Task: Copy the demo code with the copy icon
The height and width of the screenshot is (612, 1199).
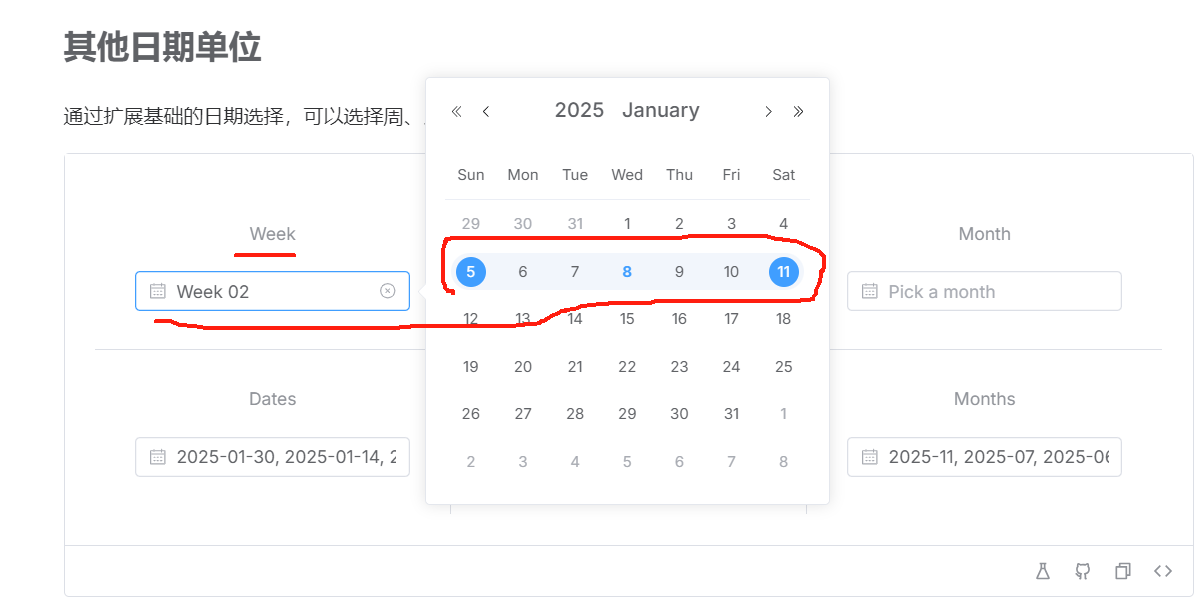Action: [1123, 571]
